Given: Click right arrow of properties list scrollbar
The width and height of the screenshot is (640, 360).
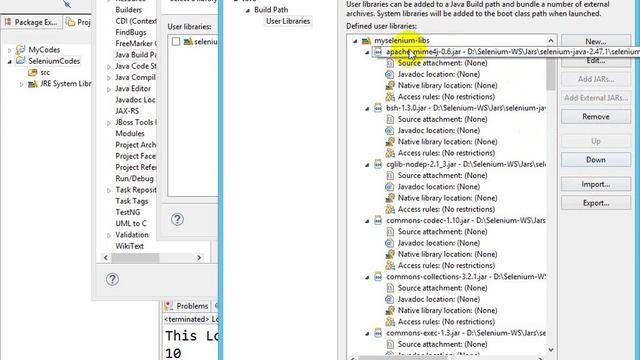Looking at the screenshot, I should point(199,258).
